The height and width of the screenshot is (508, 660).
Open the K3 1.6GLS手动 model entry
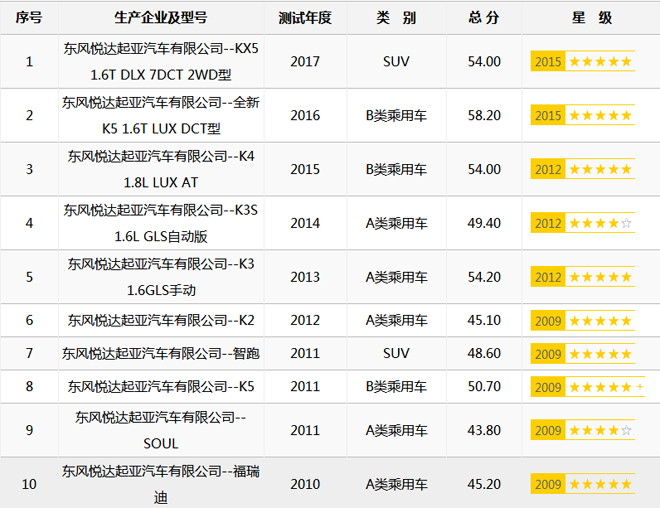click(x=161, y=277)
